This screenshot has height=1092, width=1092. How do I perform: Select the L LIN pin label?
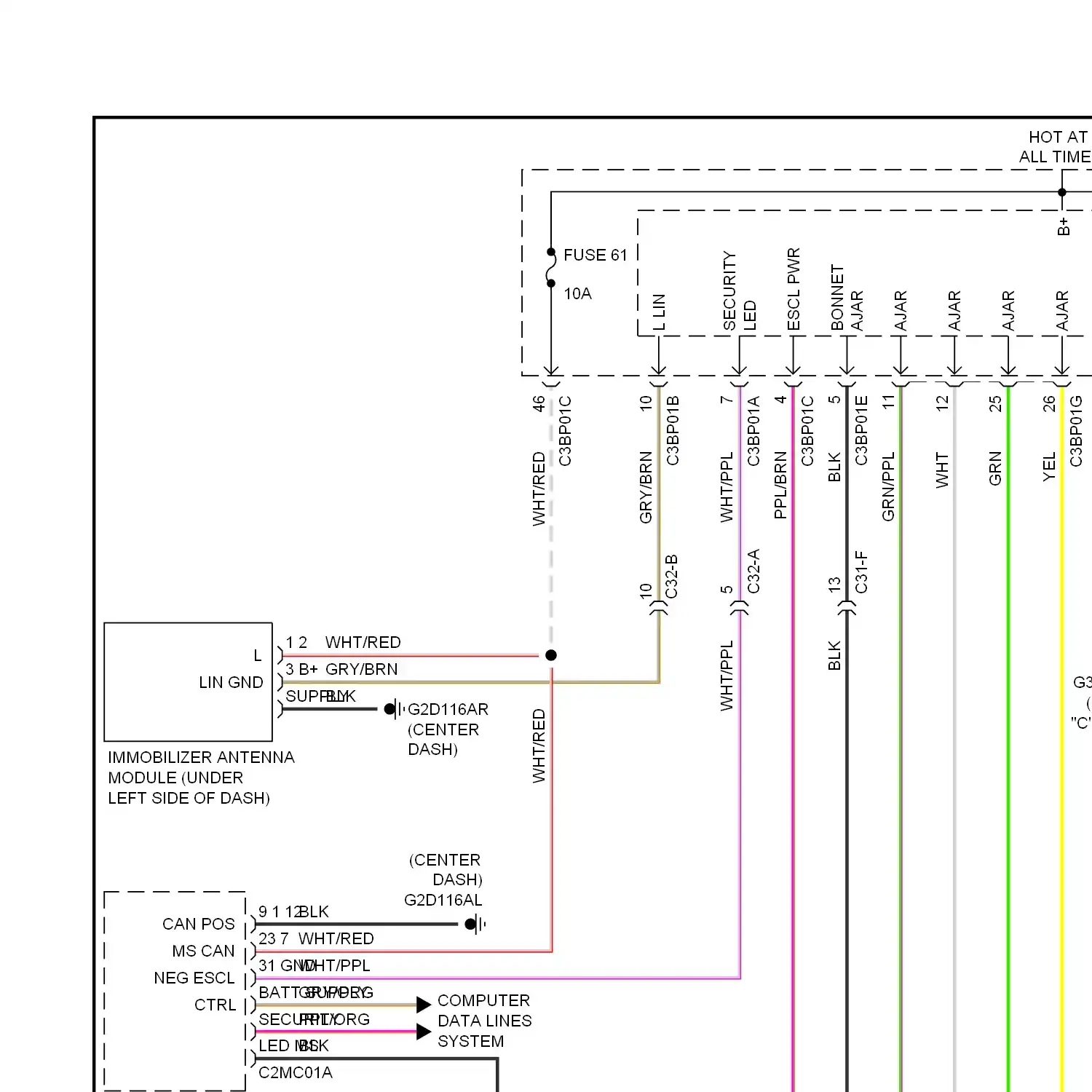658,312
